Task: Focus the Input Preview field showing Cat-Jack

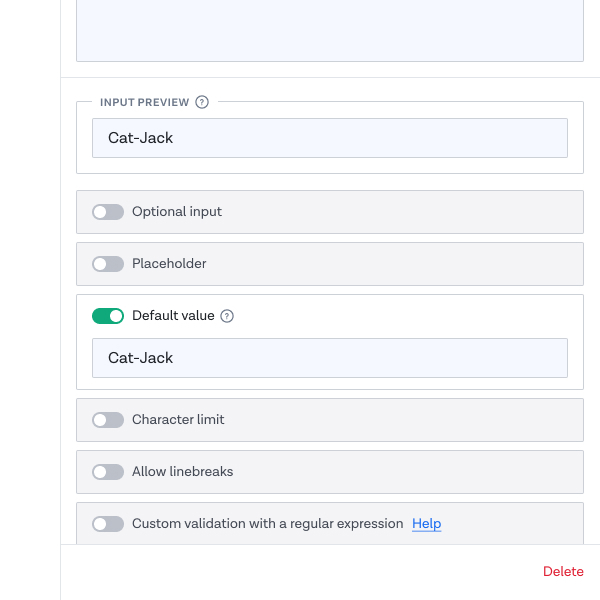Action: pos(330,138)
